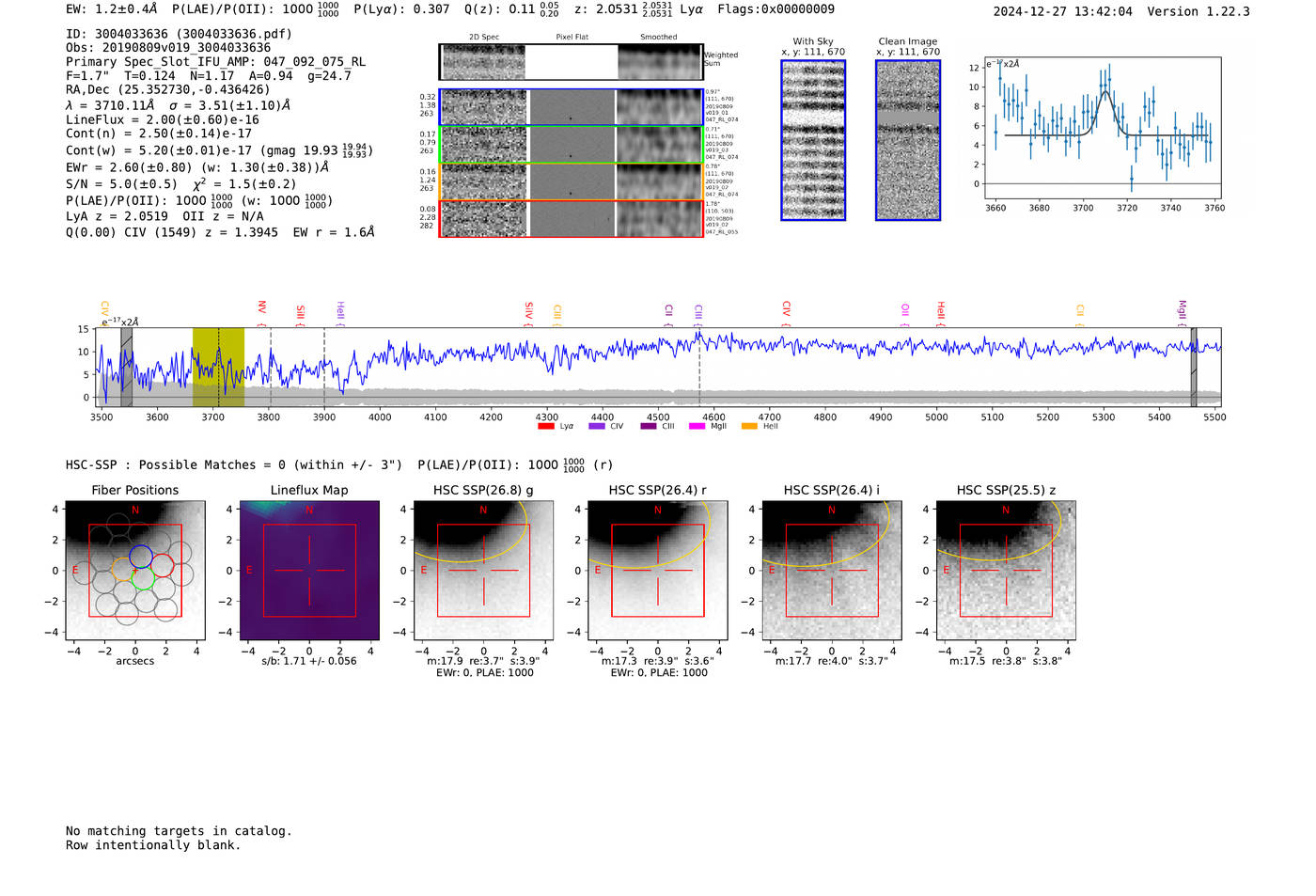Select the red fiber circle in Fiber Positions
Image resolution: width=1316 pixels, height=896 pixels.
(x=162, y=566)
